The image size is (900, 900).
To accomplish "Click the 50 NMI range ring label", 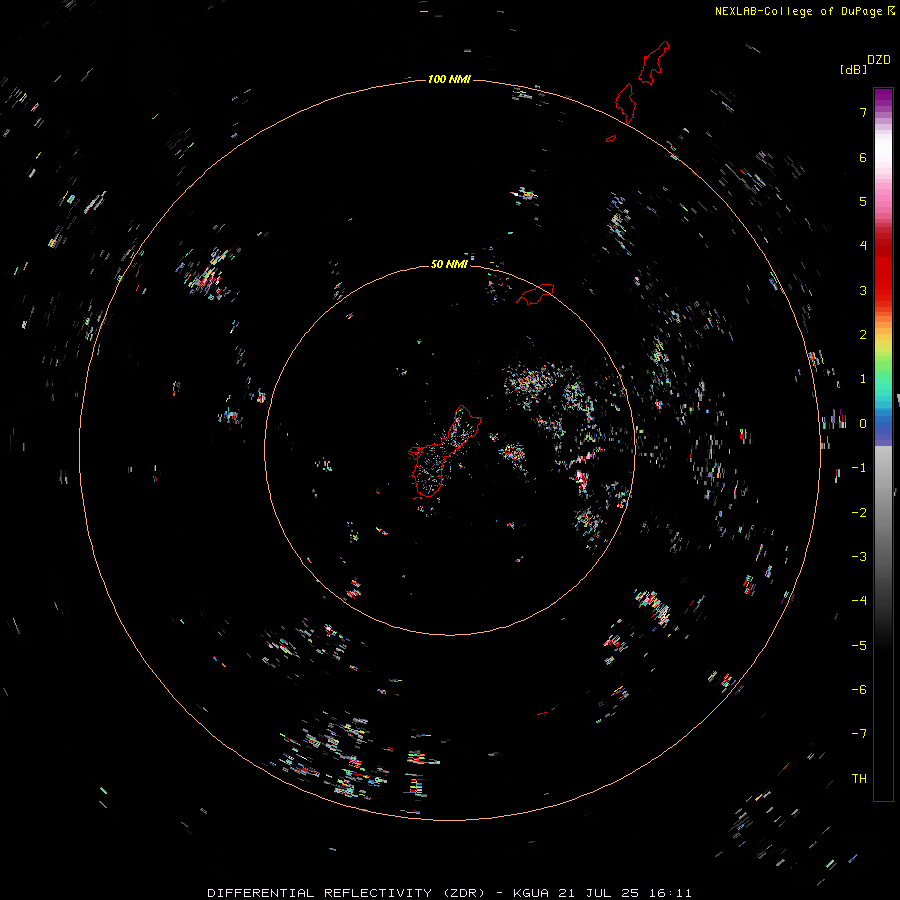I will [449, 264].
